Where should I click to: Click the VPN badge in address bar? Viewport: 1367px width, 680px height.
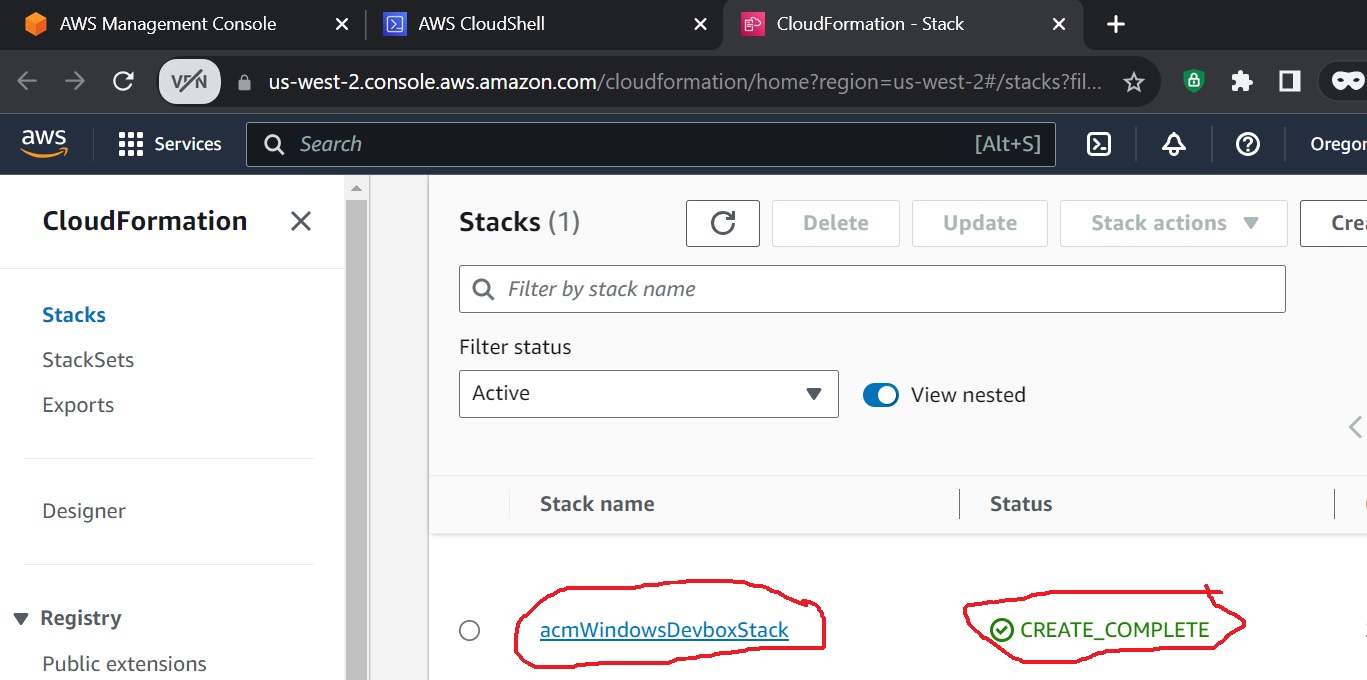[x=190, y=82]
